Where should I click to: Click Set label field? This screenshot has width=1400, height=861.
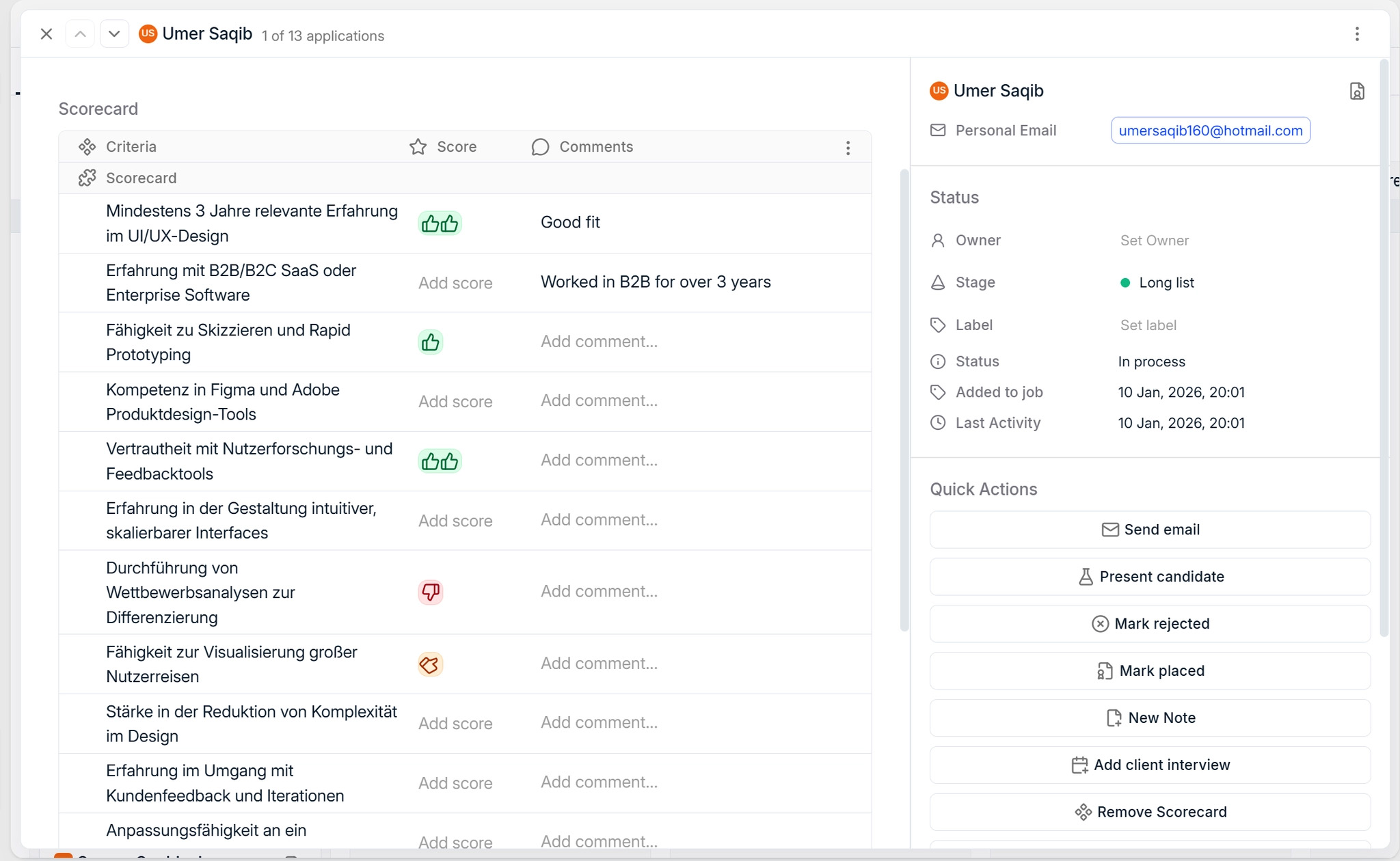pos(1148,325)
